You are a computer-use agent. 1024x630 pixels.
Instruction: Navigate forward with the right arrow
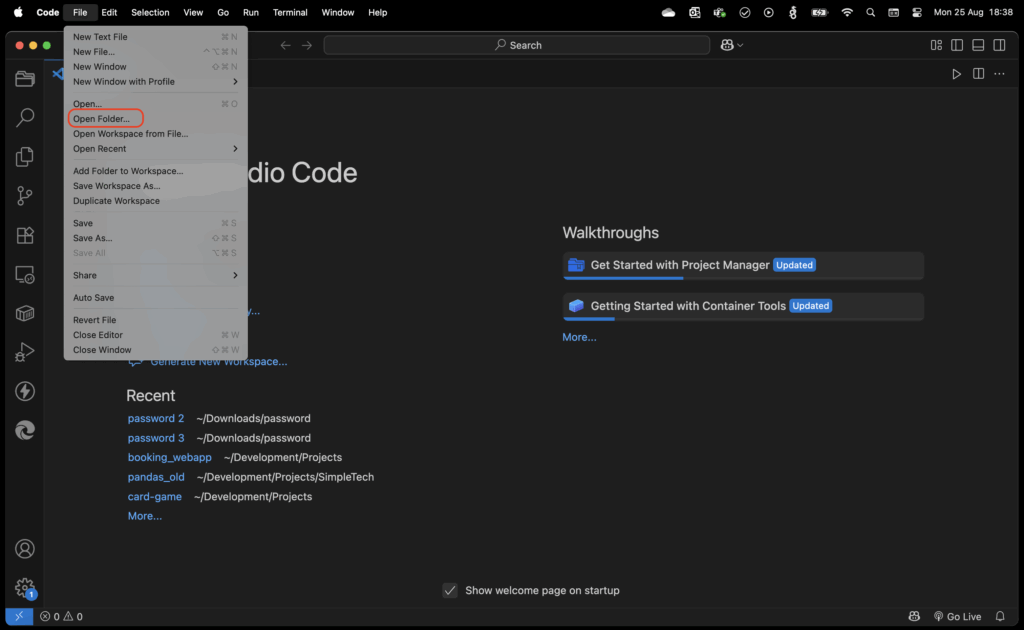tap(307, 45)
